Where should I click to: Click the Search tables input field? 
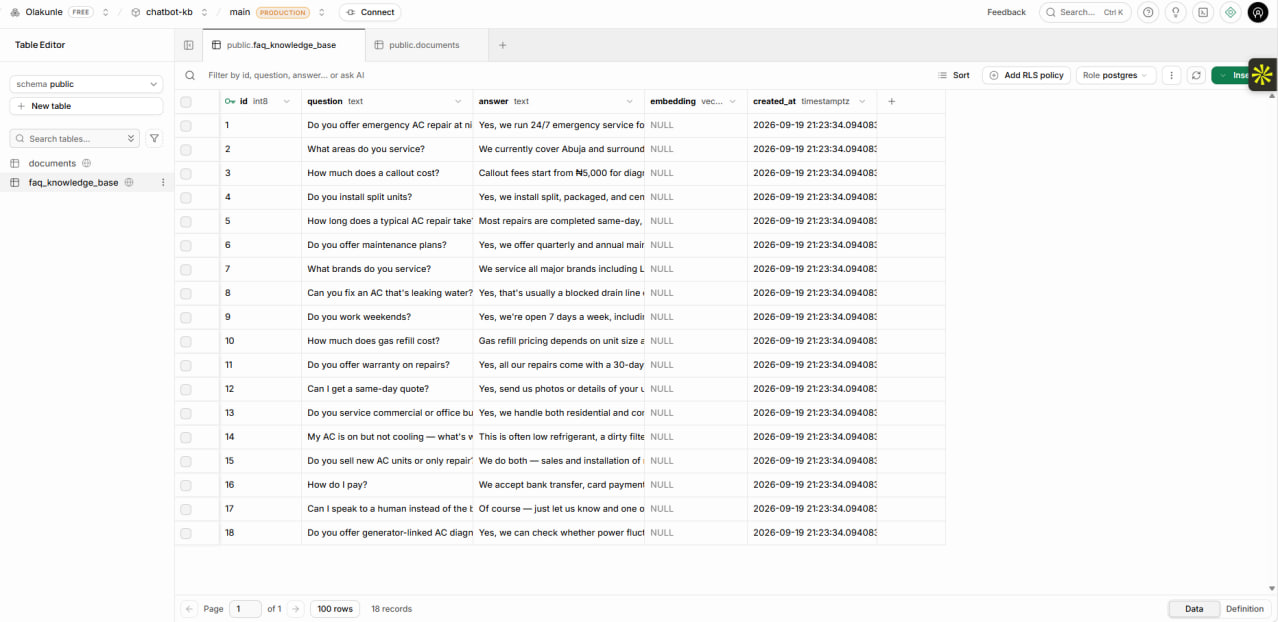[x=75, y=139]
